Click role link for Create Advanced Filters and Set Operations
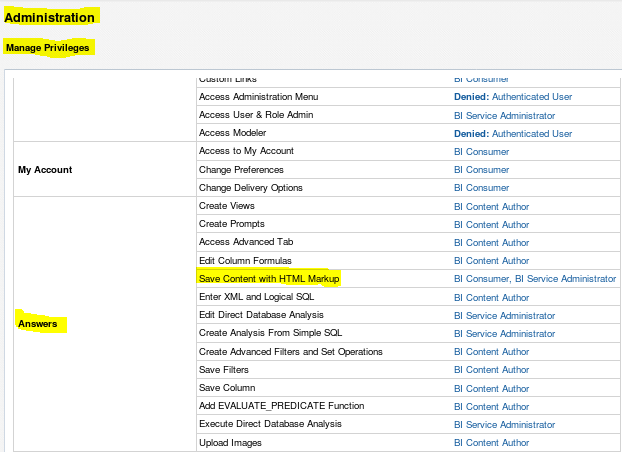The height and width of the screenshot is (452, 622). tap(491, 351)
